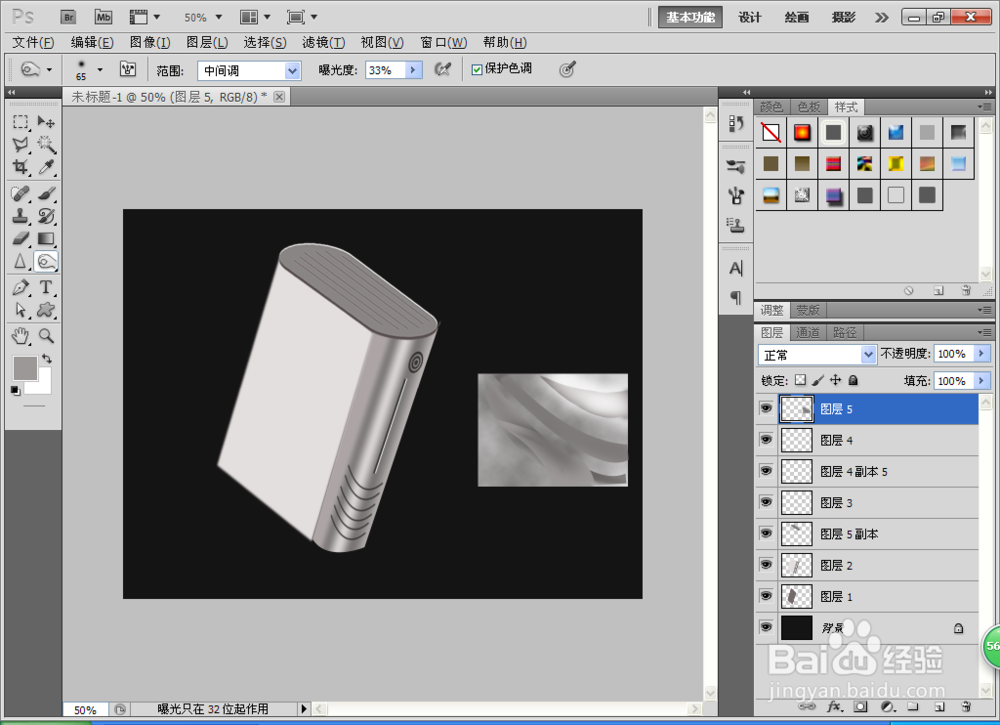Create a new layer icon
This screenshot has width=1000, height=725.
coord(939,706)
